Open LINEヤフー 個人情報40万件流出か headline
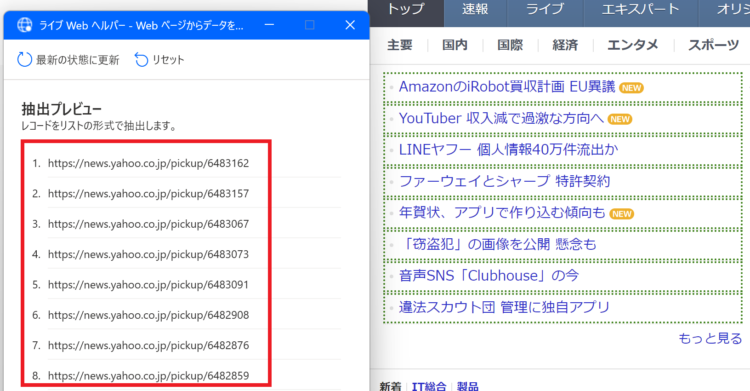 [x=508, y=150]
